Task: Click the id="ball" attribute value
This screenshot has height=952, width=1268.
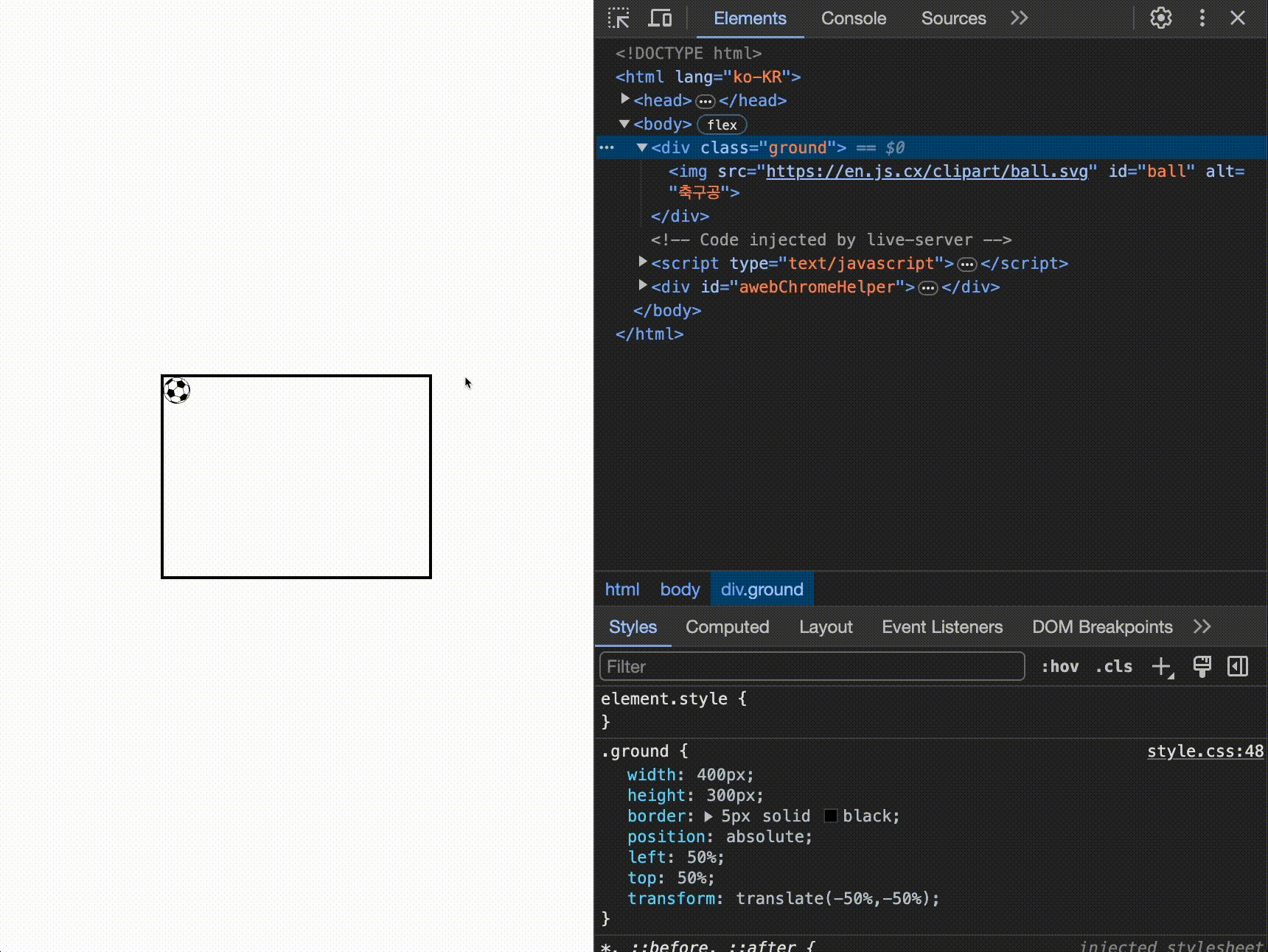Action: click(1166, 171)
